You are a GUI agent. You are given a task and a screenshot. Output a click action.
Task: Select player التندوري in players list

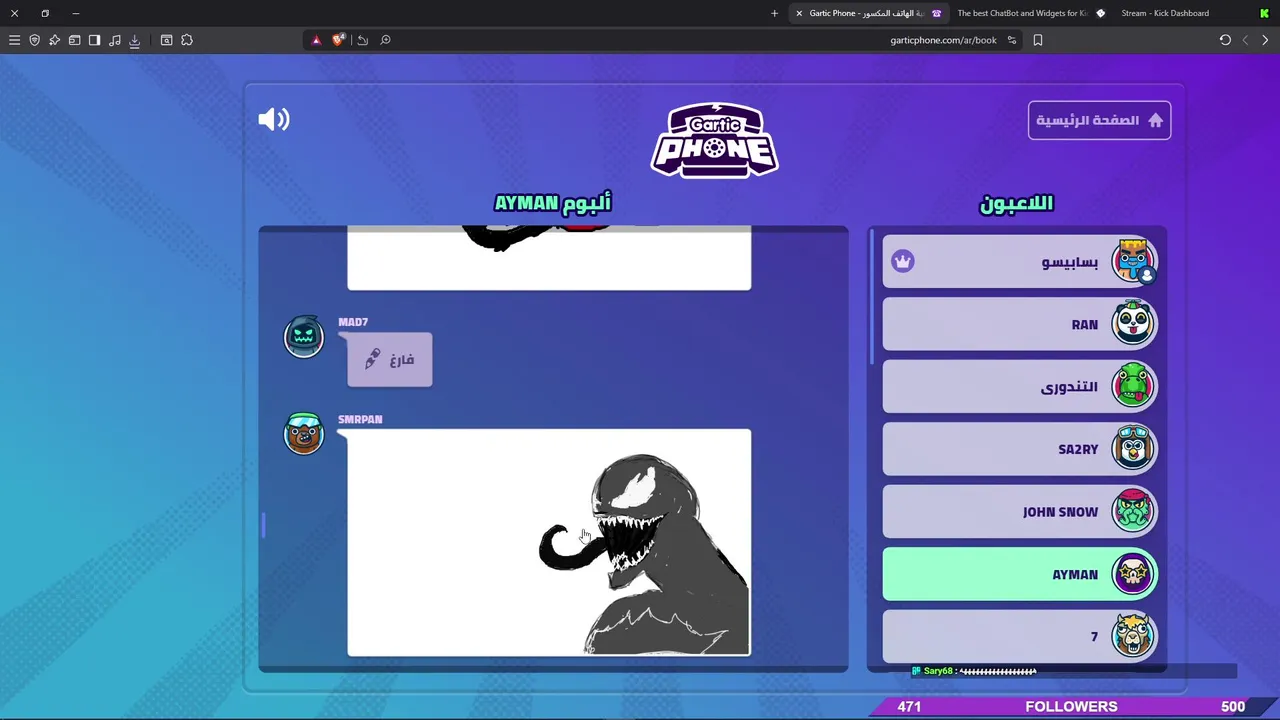[x=1020, y=387]
